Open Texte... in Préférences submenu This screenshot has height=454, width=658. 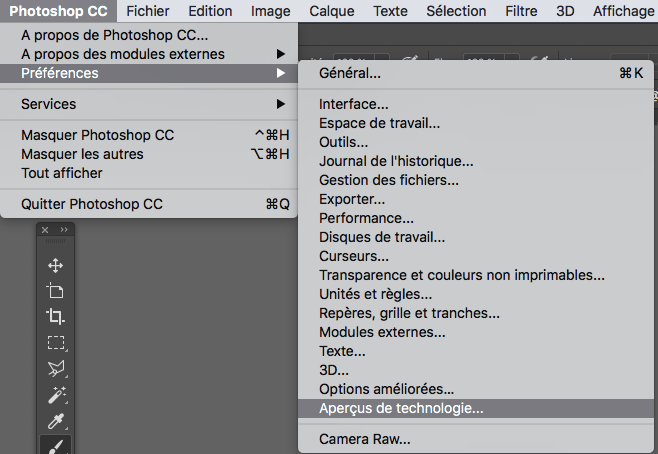point(476,351)
